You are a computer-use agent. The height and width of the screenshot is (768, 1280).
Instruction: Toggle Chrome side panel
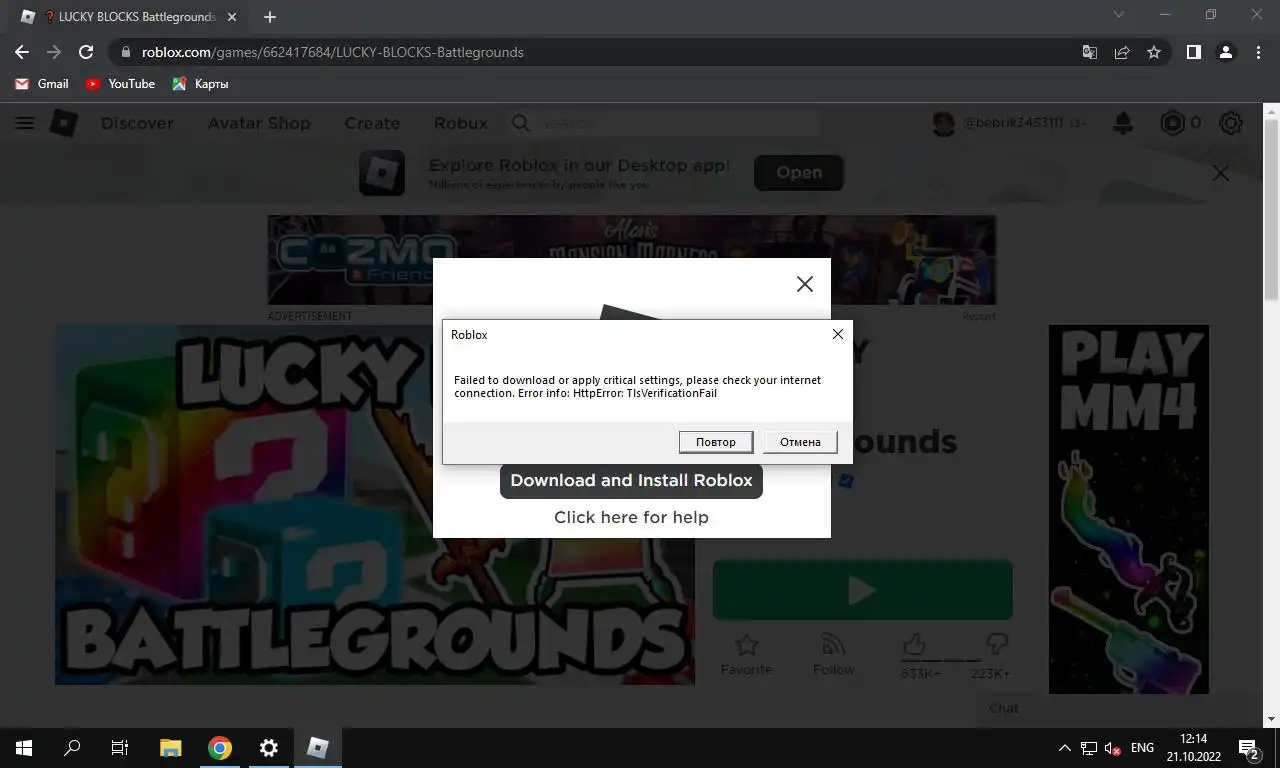(x=1193, y=52)
